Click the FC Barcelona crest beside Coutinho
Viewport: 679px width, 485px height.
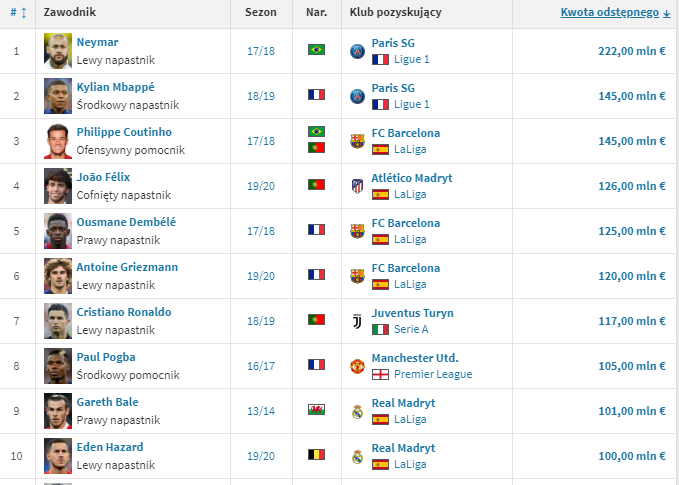pos(357,141)
